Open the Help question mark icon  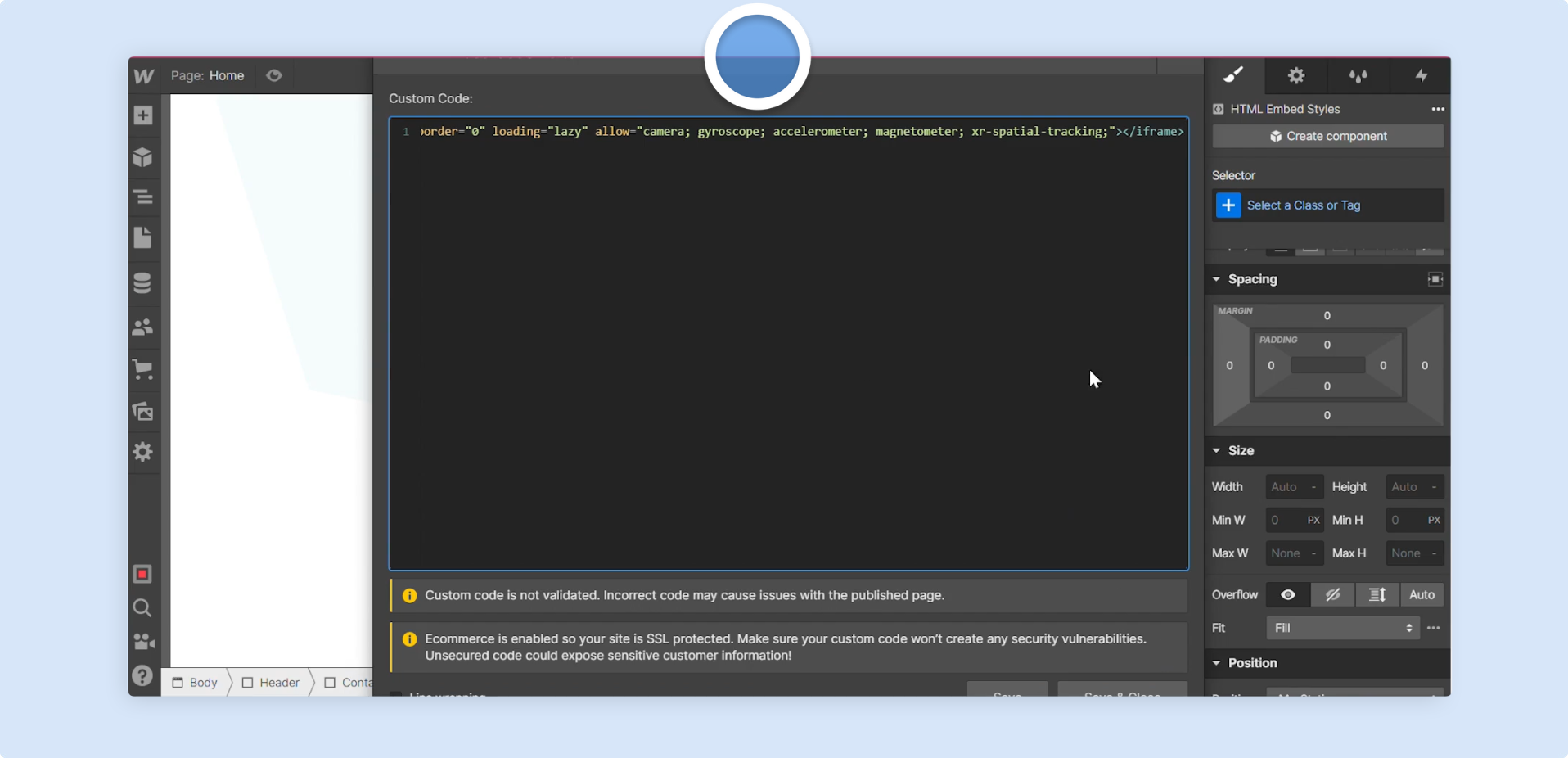coord(142,676)
